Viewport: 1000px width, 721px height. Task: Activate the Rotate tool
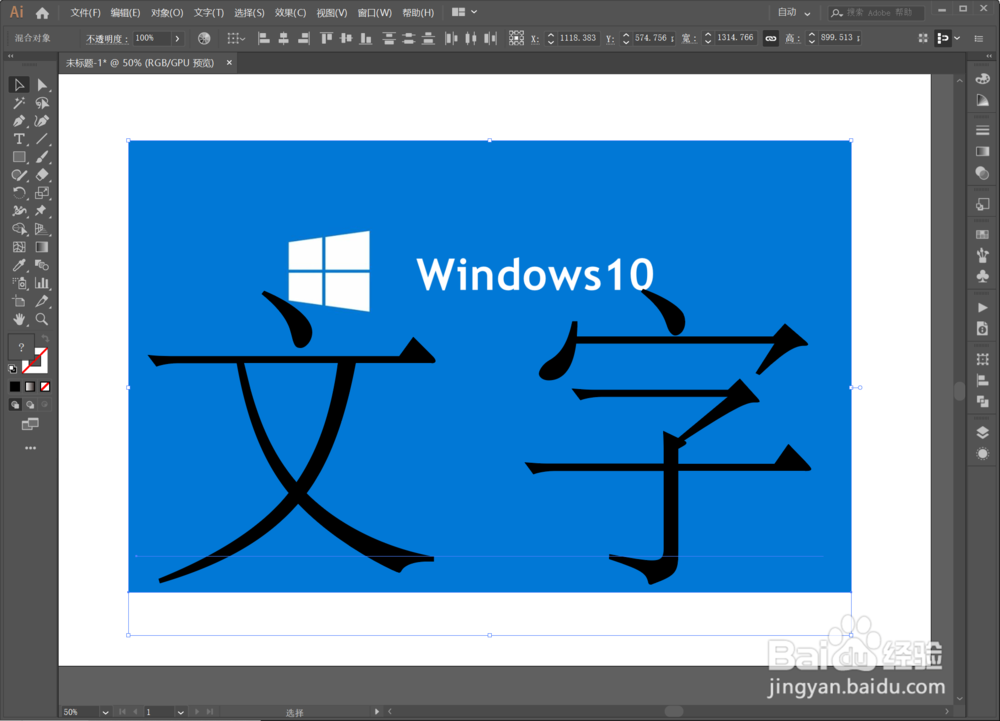click(18, 193)
